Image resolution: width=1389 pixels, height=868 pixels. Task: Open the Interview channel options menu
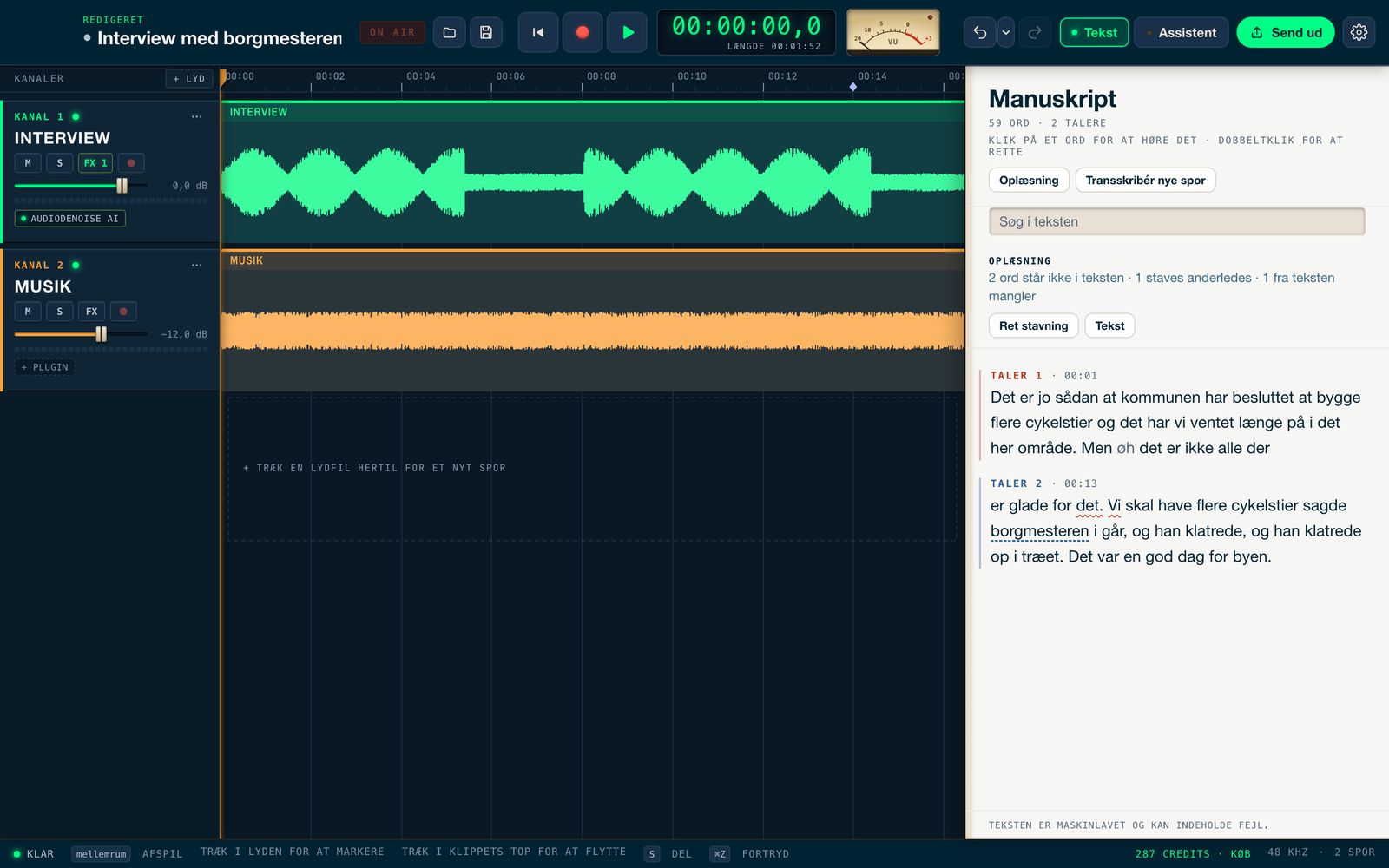[x=197, y=116]
